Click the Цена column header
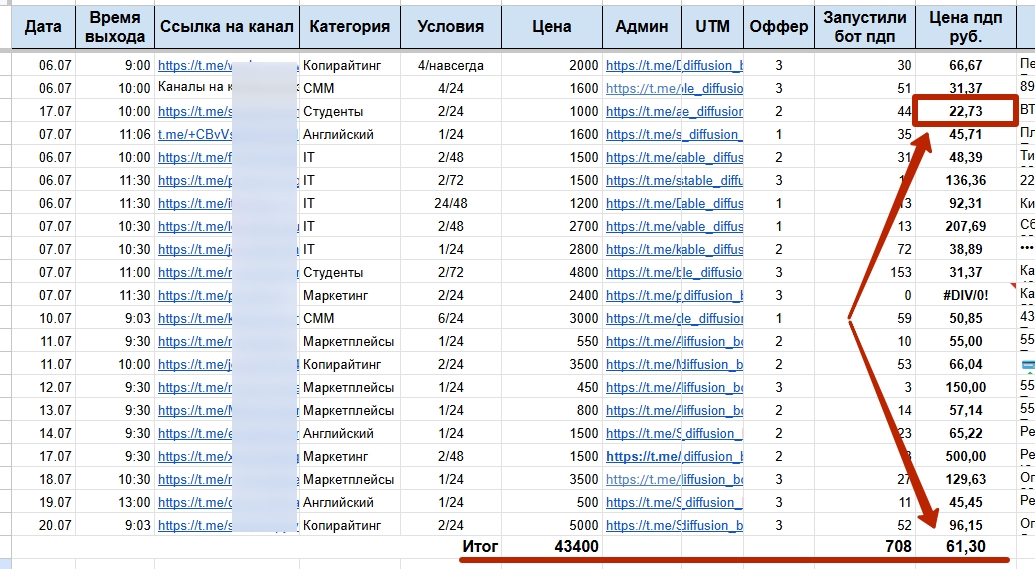Screen dimensions: 1035x569 (x=552, y=26)
